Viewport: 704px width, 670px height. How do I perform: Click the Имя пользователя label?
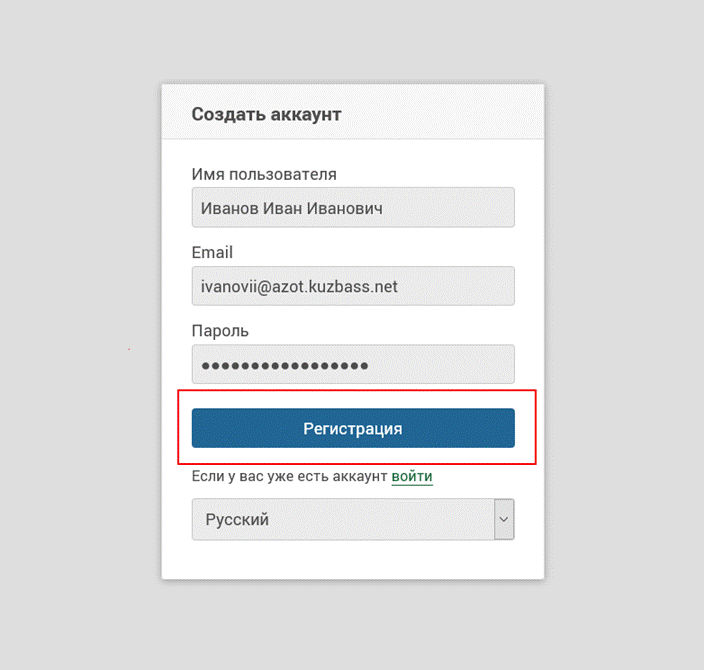pos(264,174)
